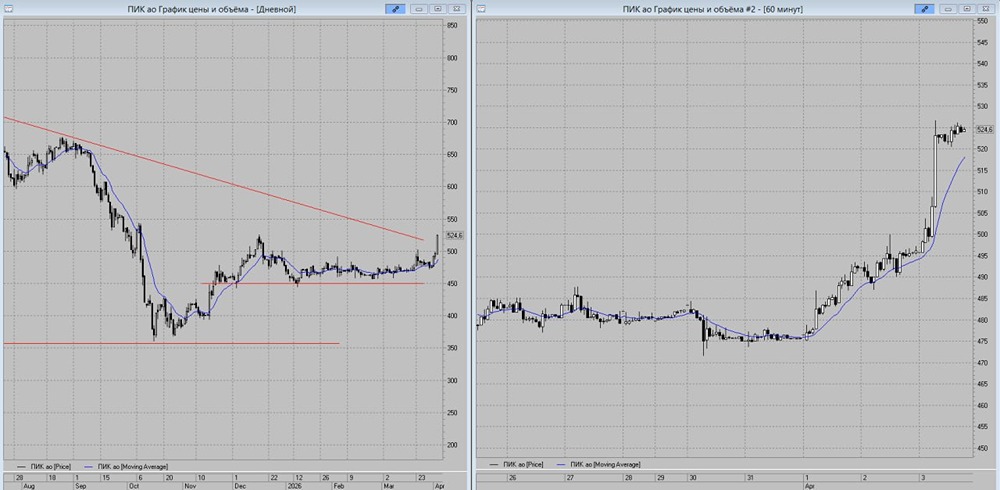Click the red horizontal support line near 355

tap(171, 344)
